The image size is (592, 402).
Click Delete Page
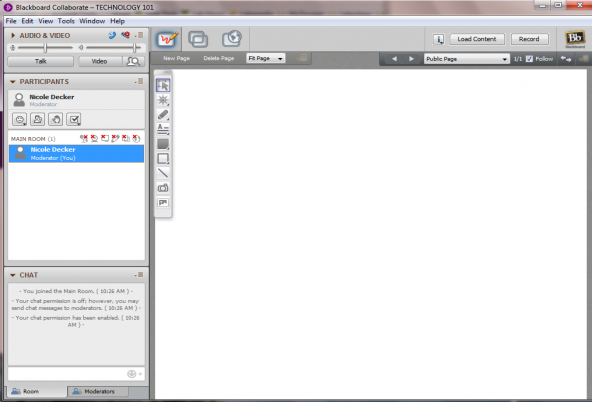tap(219, 59)
